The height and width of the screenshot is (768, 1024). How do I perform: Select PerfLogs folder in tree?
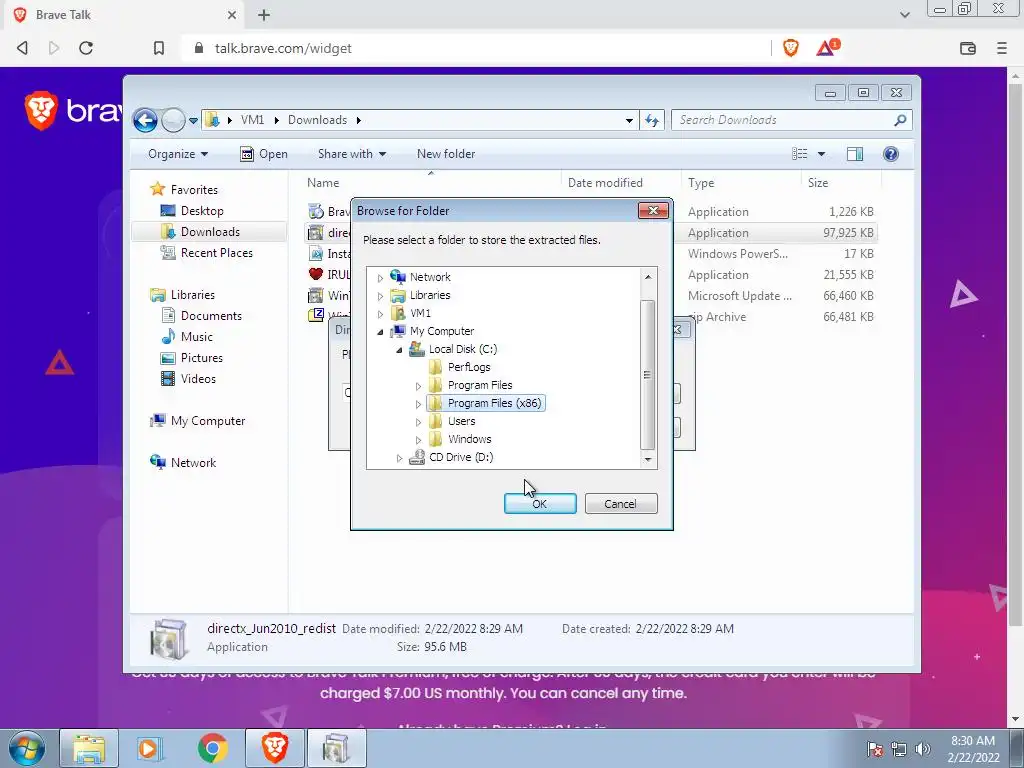[x=469, y=367]
